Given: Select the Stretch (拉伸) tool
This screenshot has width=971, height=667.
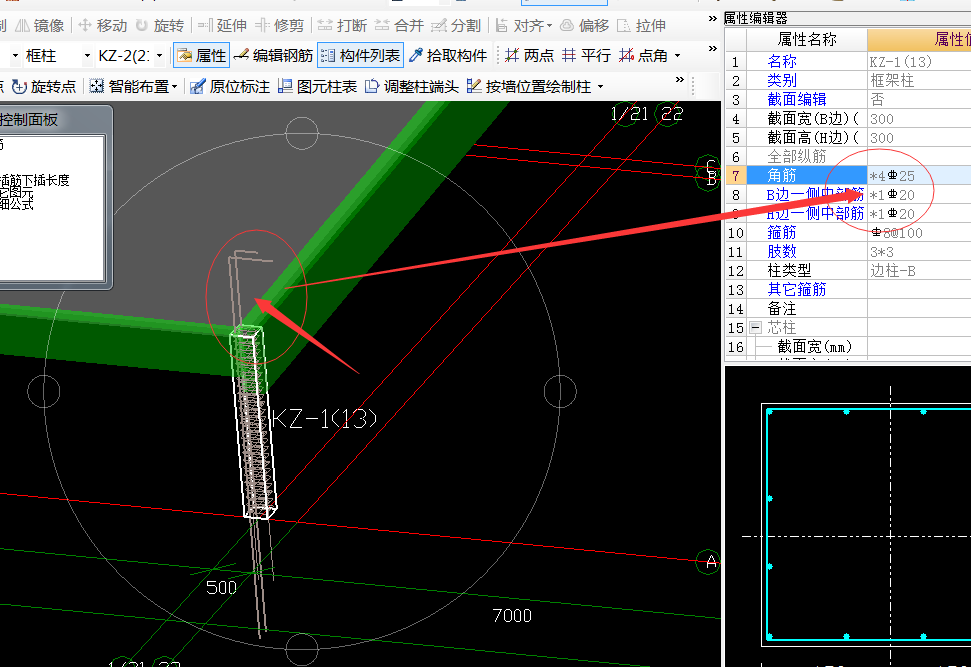Looking at the screenshot, I should (x=642, y=25).
